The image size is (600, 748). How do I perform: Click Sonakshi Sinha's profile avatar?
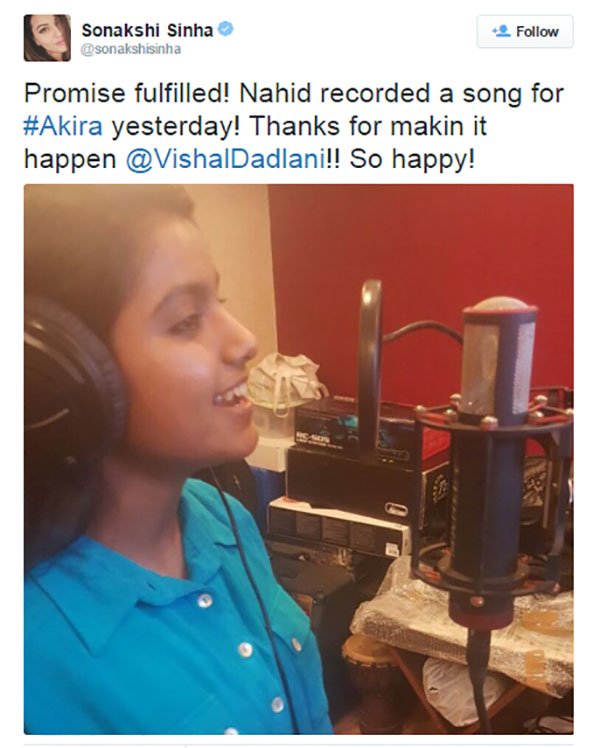tap(47, 38)
